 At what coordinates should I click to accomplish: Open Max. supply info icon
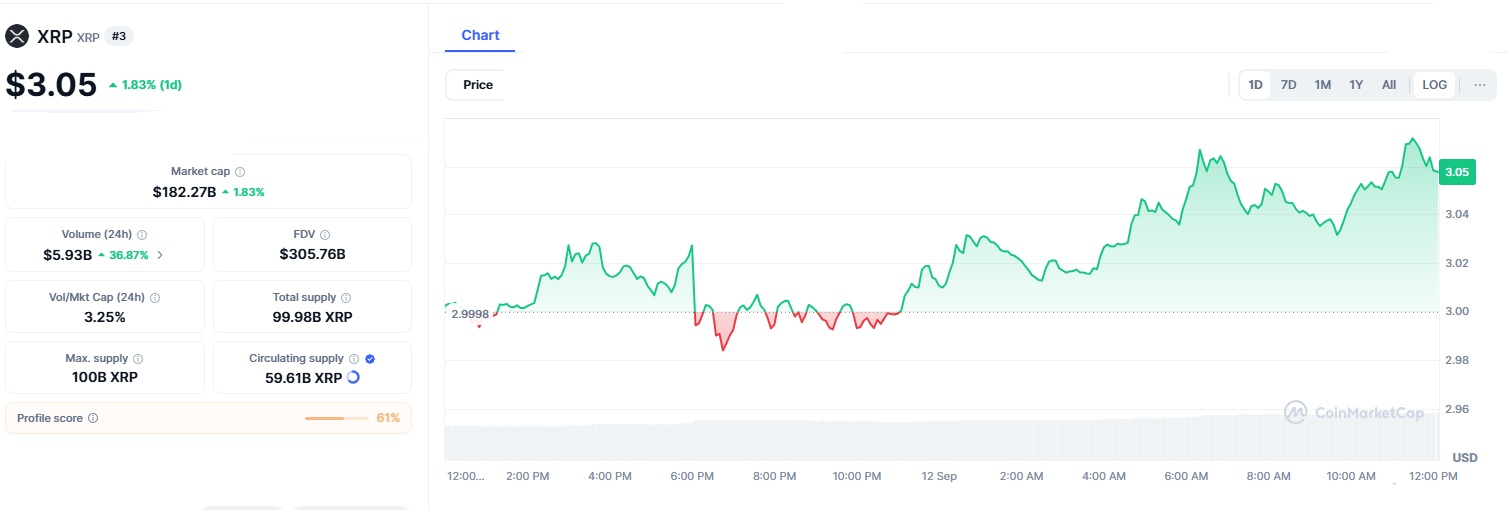138,358
